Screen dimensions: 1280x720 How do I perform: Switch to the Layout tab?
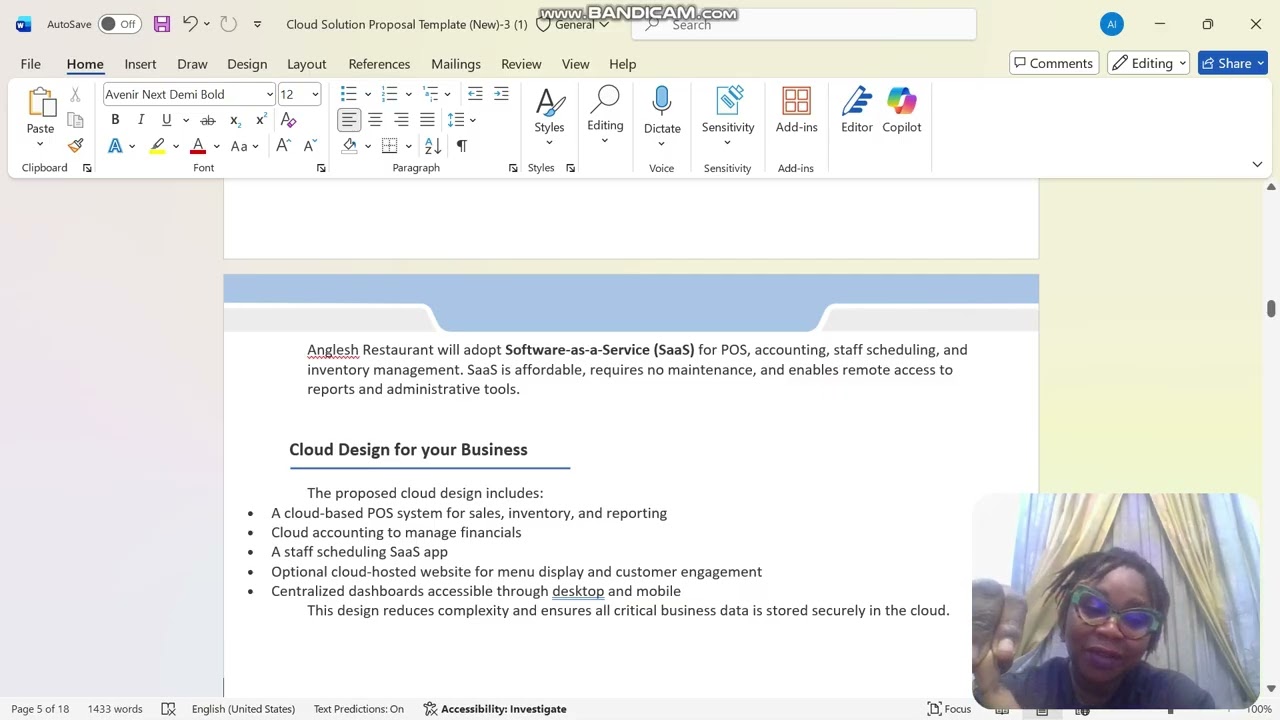(307, 63)
